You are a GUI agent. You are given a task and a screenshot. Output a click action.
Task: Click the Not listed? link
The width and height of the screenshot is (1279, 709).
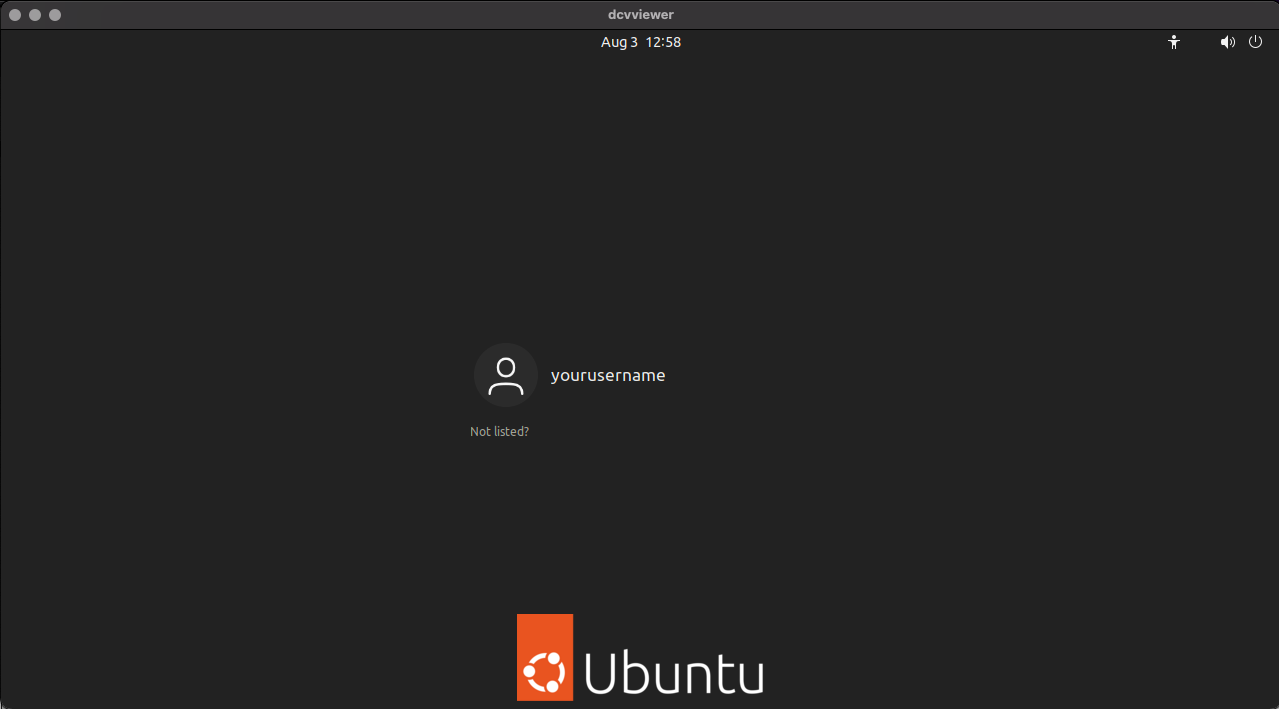coord(499,431)
